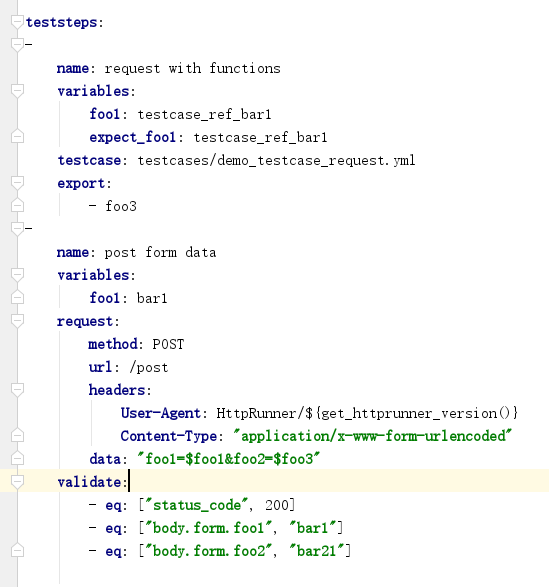Viewport: 549px width, 587px height.
Task: Click string 'body.form.foo1'
Action: [209, 528]
